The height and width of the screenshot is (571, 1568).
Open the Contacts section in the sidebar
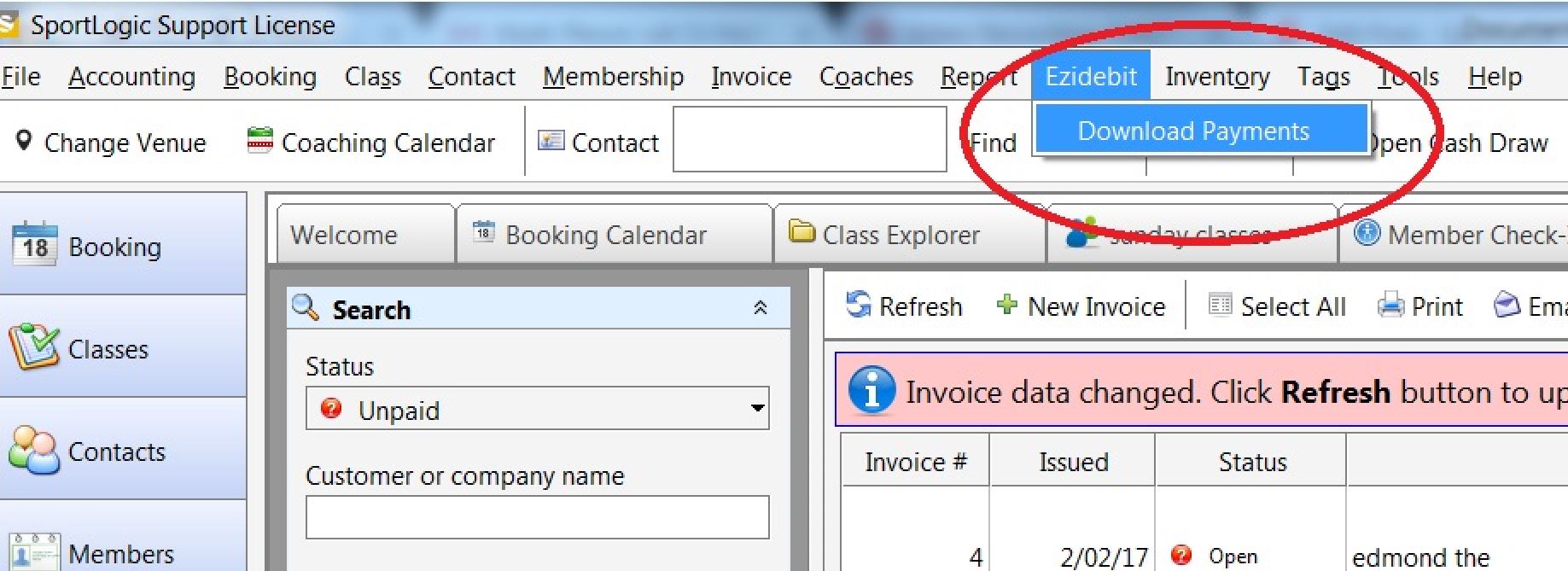(123, 449)
